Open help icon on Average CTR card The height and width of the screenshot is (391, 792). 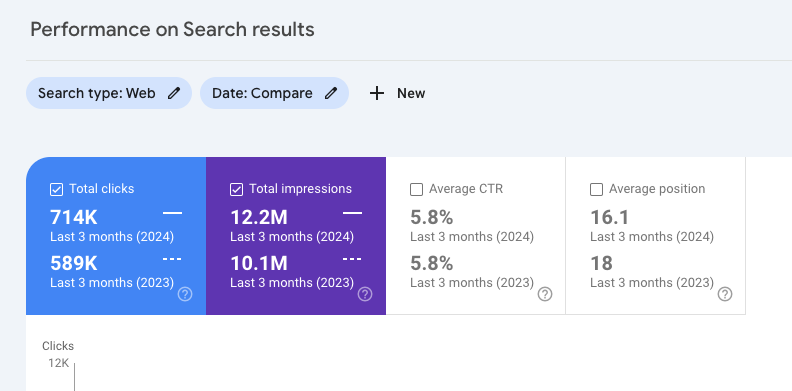[x=545, y=294]
